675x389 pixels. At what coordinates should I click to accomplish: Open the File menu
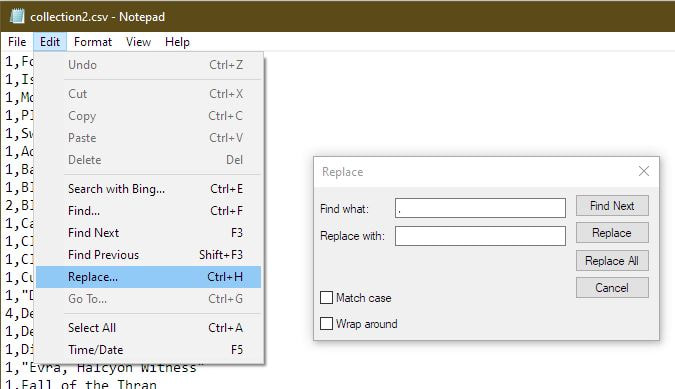tap(17, 42)
